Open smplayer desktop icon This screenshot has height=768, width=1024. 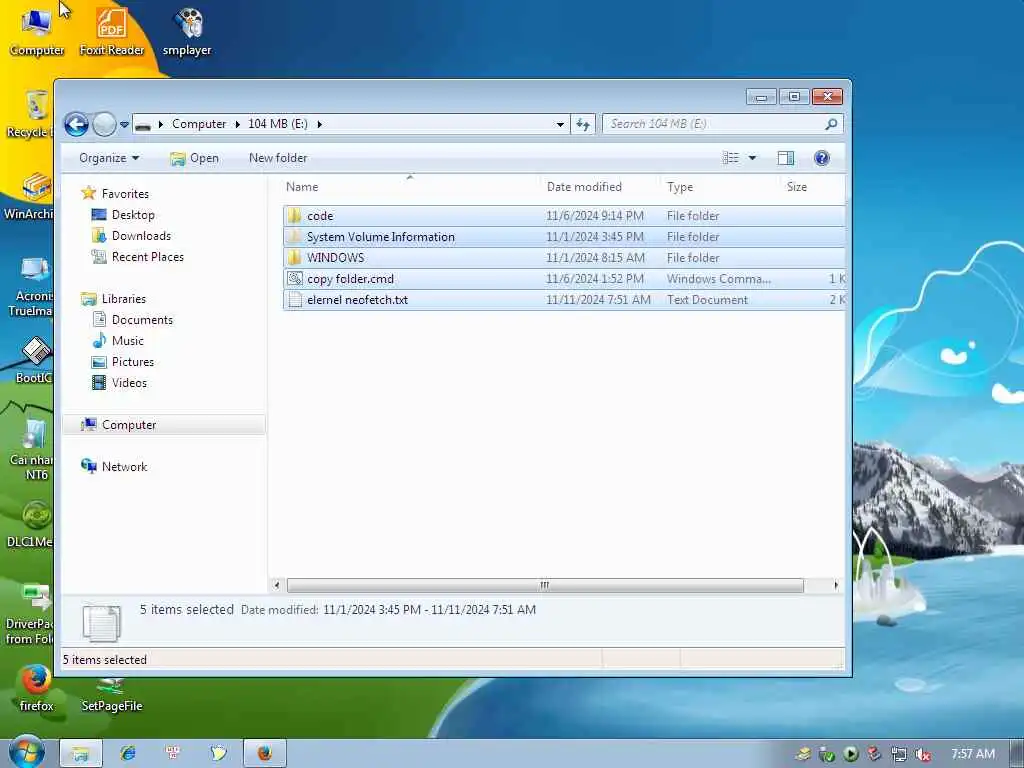[187, 33]
